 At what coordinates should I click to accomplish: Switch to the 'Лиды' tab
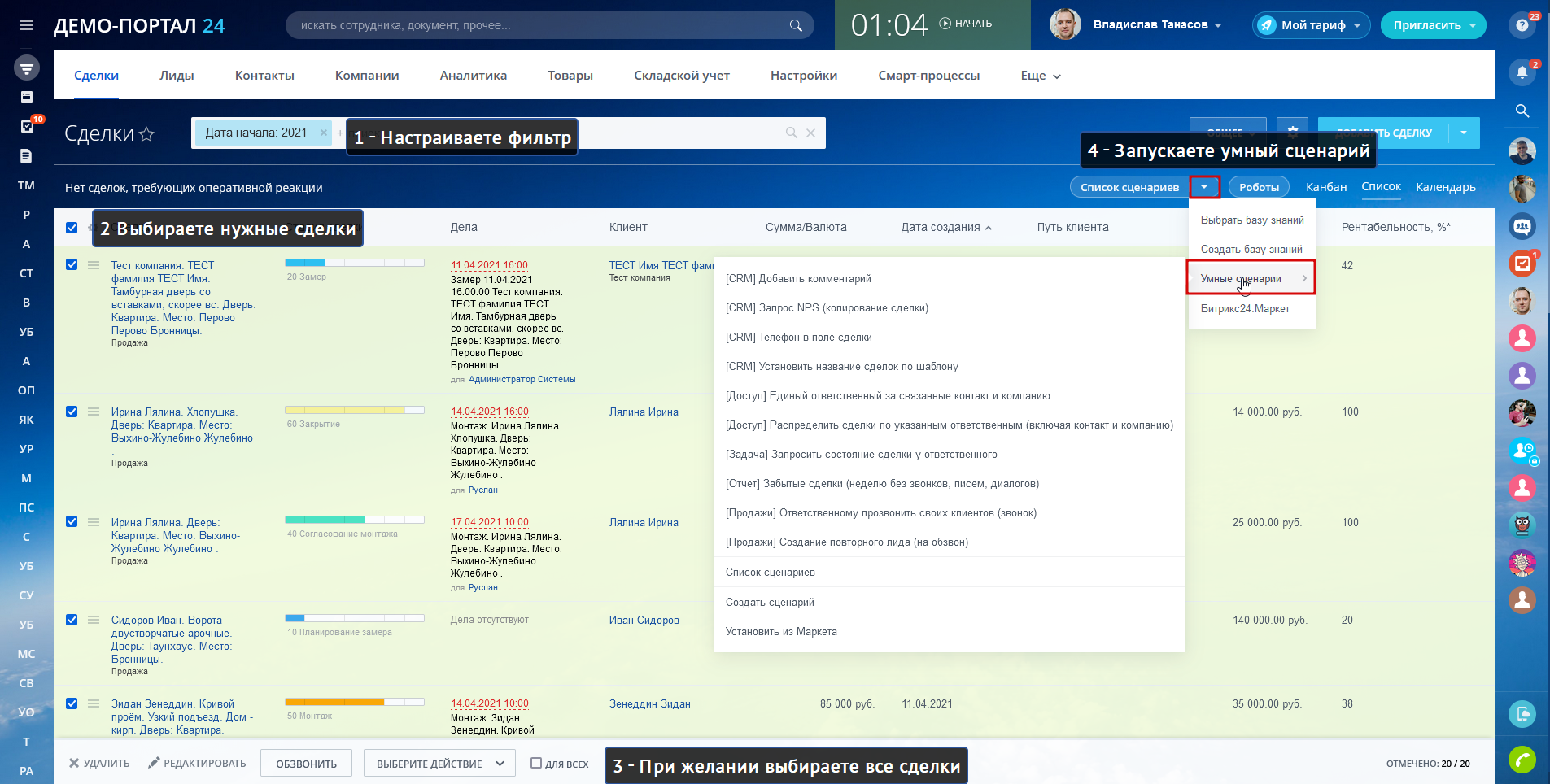(177, 76)
